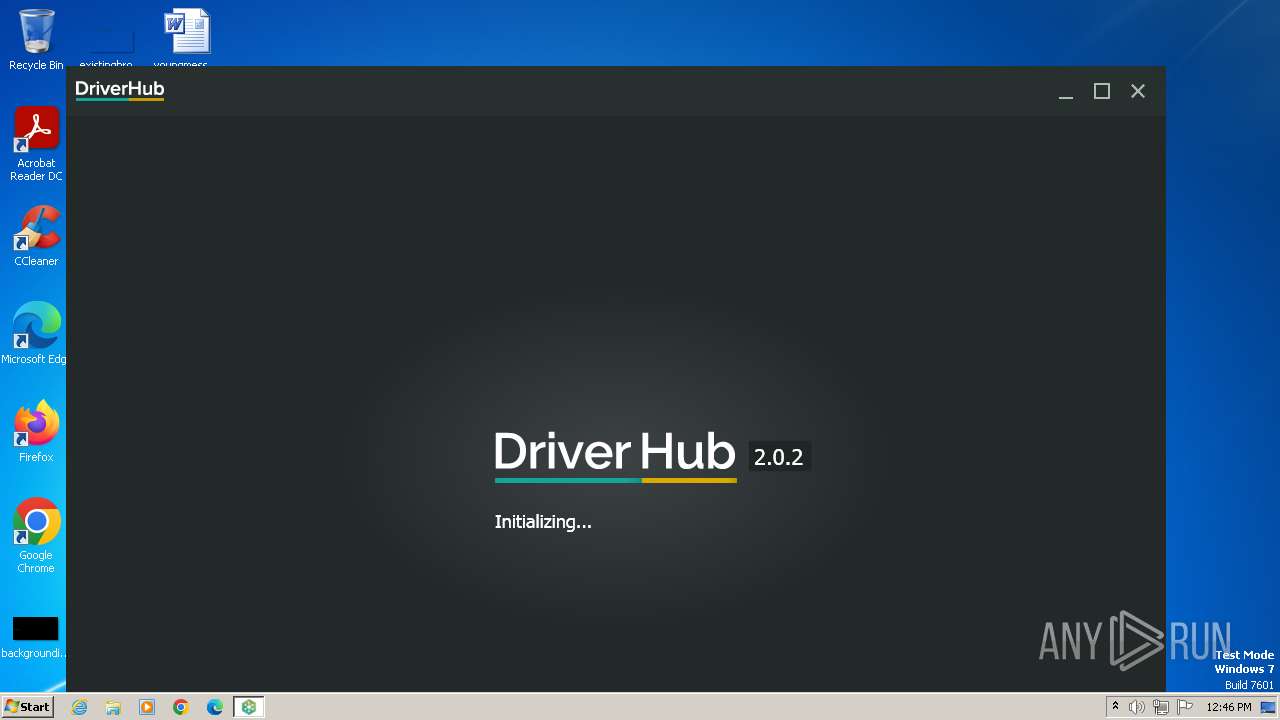The height and width of the screenshot is (720, 1280).
Task: Minimize the DriverHub window
Action: click(x=1066, y=91)
